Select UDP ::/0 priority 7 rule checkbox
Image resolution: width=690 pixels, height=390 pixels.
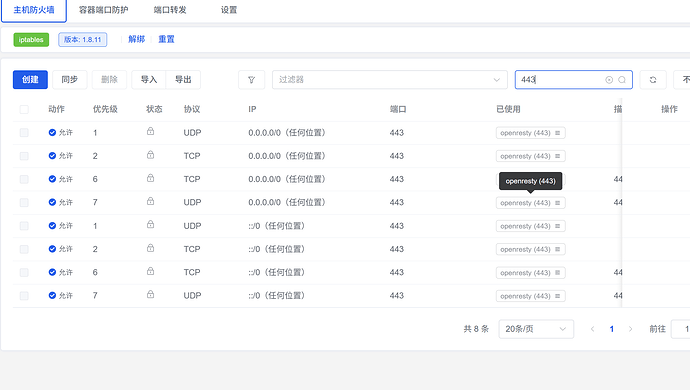tap(24, 296)
